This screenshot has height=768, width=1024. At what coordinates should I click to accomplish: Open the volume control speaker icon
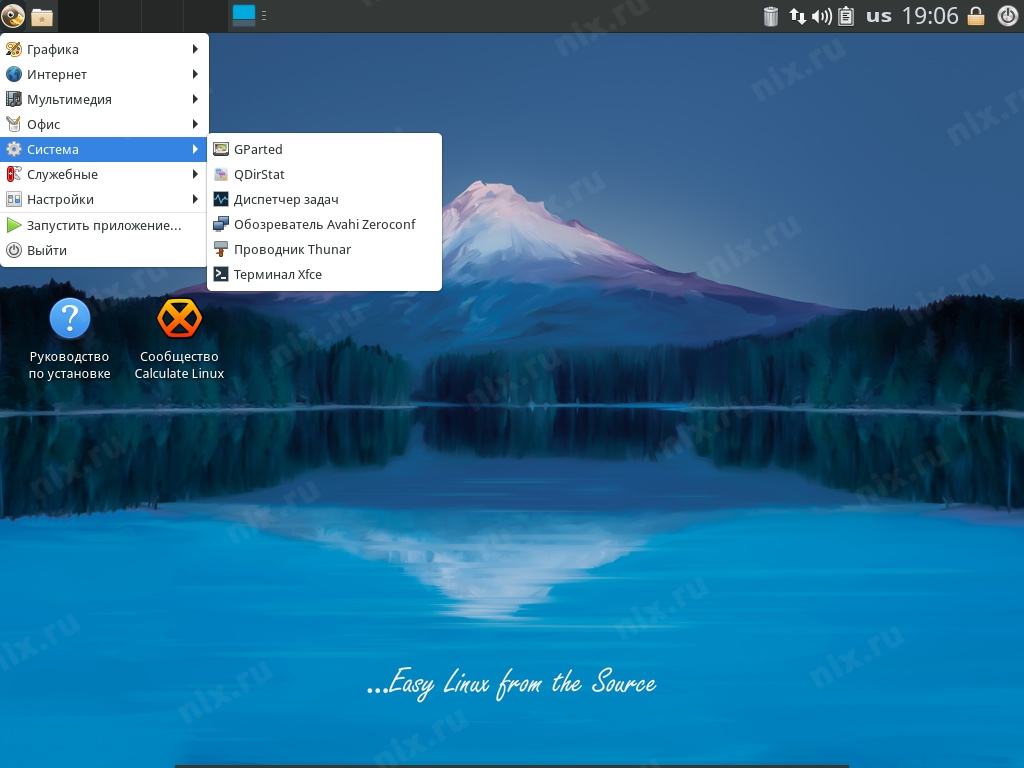(x=821, y=16)
